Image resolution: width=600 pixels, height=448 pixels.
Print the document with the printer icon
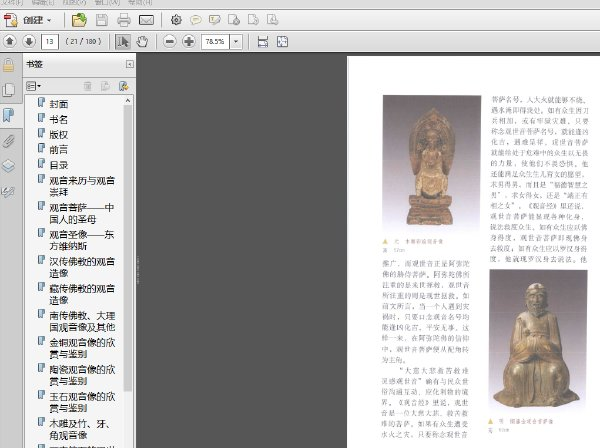point(124,20)
